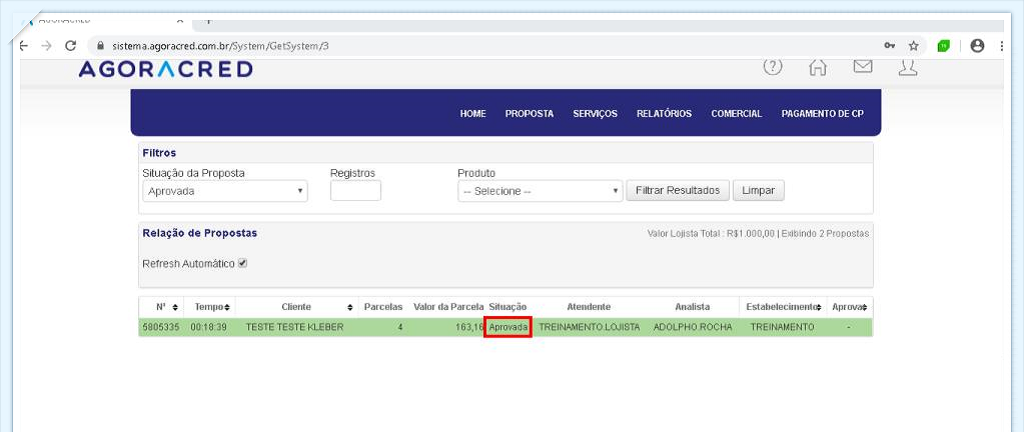Click the Valor Lojista Total summary text
The image size is (1024, 432).
tap(711, 234)
